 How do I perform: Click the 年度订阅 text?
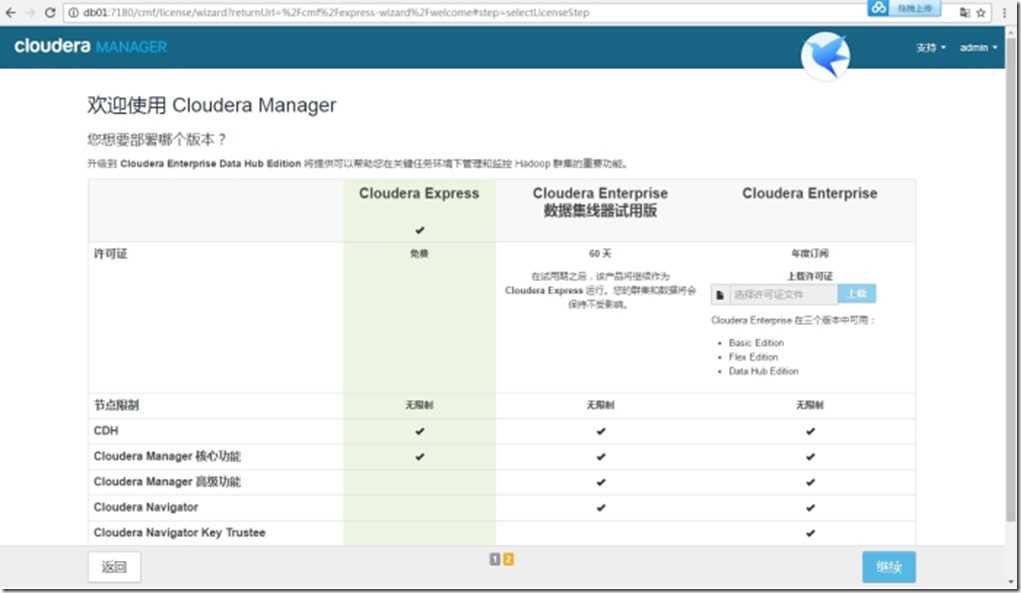point(809,253)
